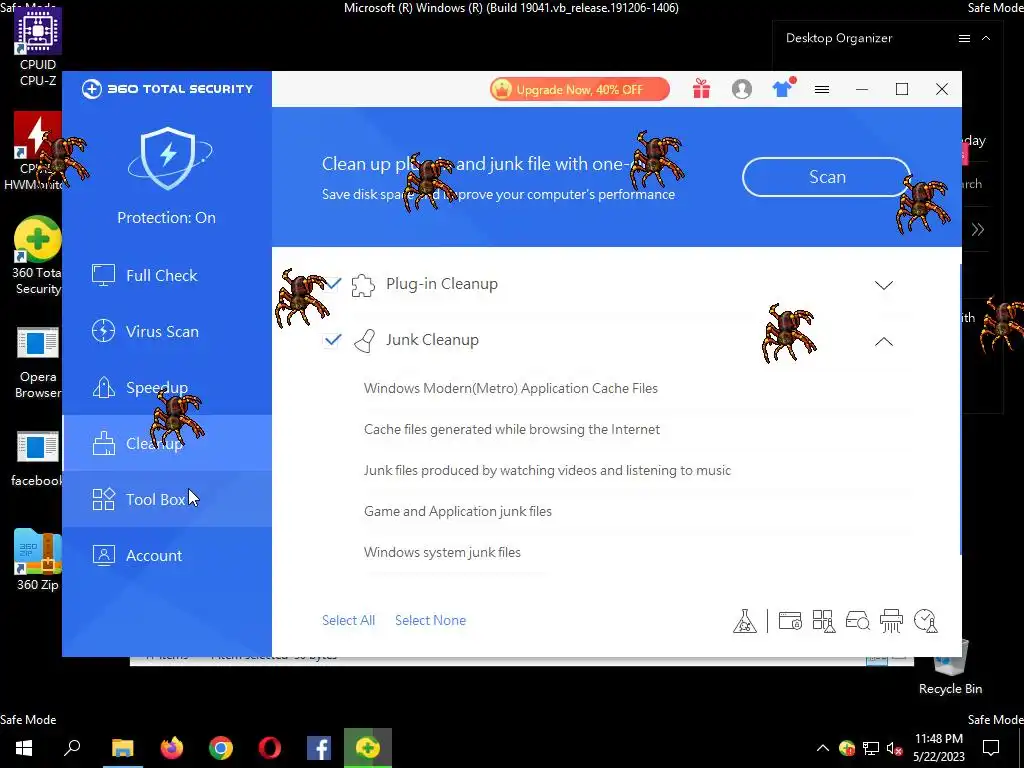Click the 360 Total Security tray icon
This screenshot has height=768, width=1024.
point(847,748)
